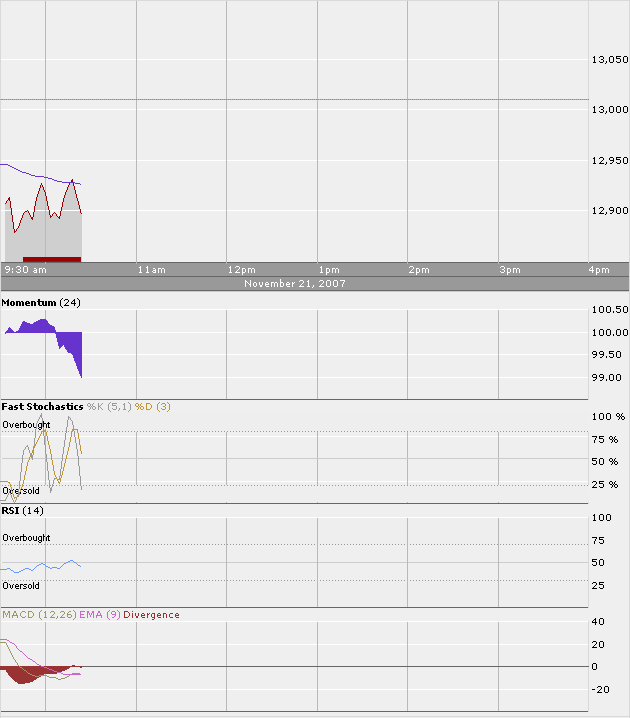
Task: Click the 3pm time label
Action: point(510,270)
